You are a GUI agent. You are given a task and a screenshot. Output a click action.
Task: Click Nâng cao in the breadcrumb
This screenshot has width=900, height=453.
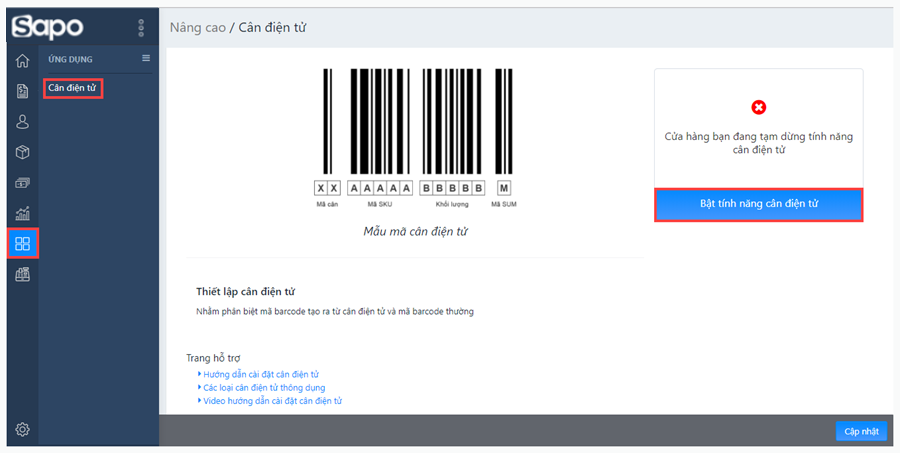(197, 28)
